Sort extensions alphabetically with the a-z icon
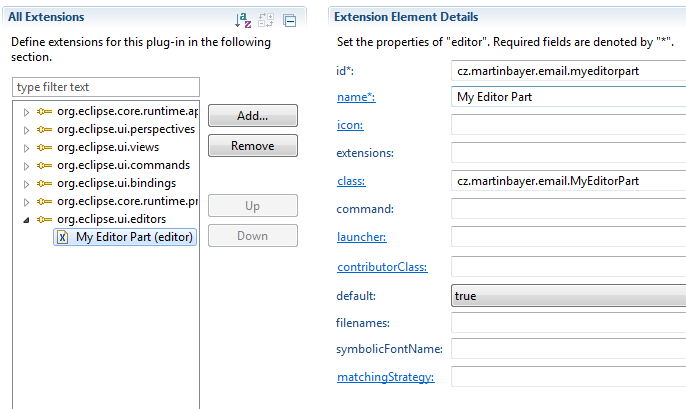The height and width of the screenshot is (409, 686). click(x=243, y=20)
